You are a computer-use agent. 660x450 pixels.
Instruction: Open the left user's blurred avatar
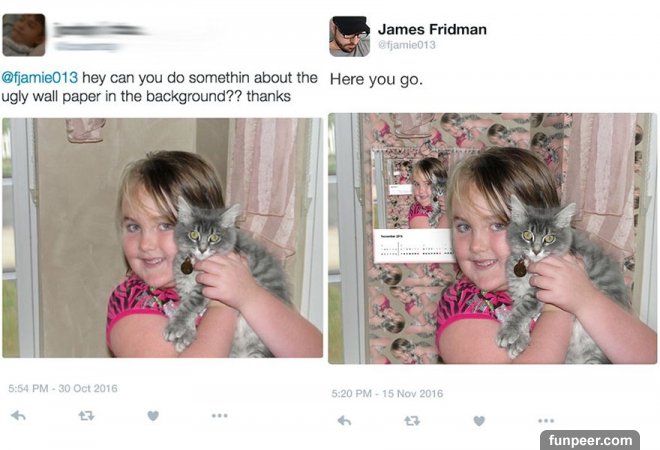[x=24, y=35]
